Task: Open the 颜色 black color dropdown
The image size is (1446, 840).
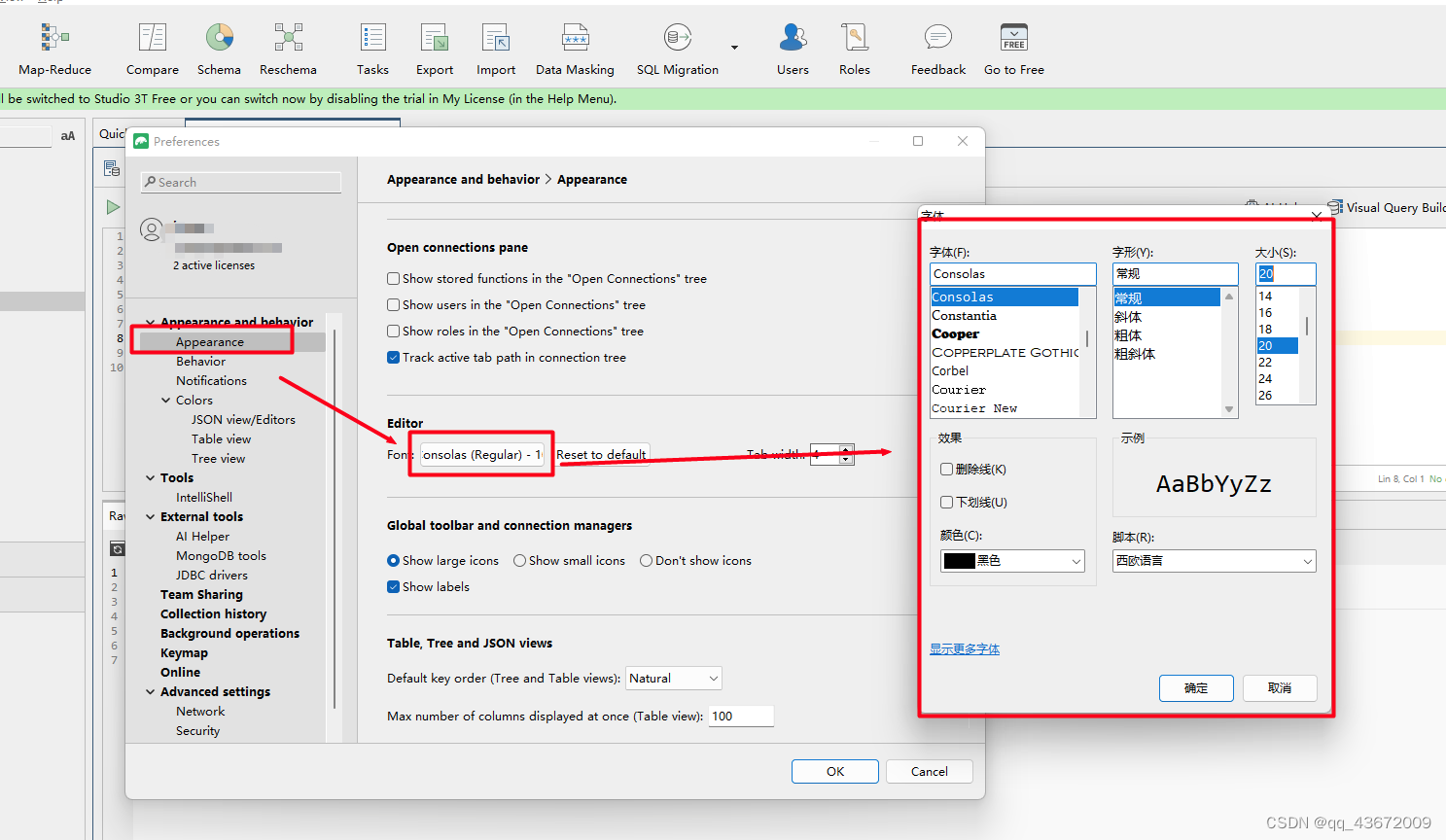Action: click(1012, 561)
